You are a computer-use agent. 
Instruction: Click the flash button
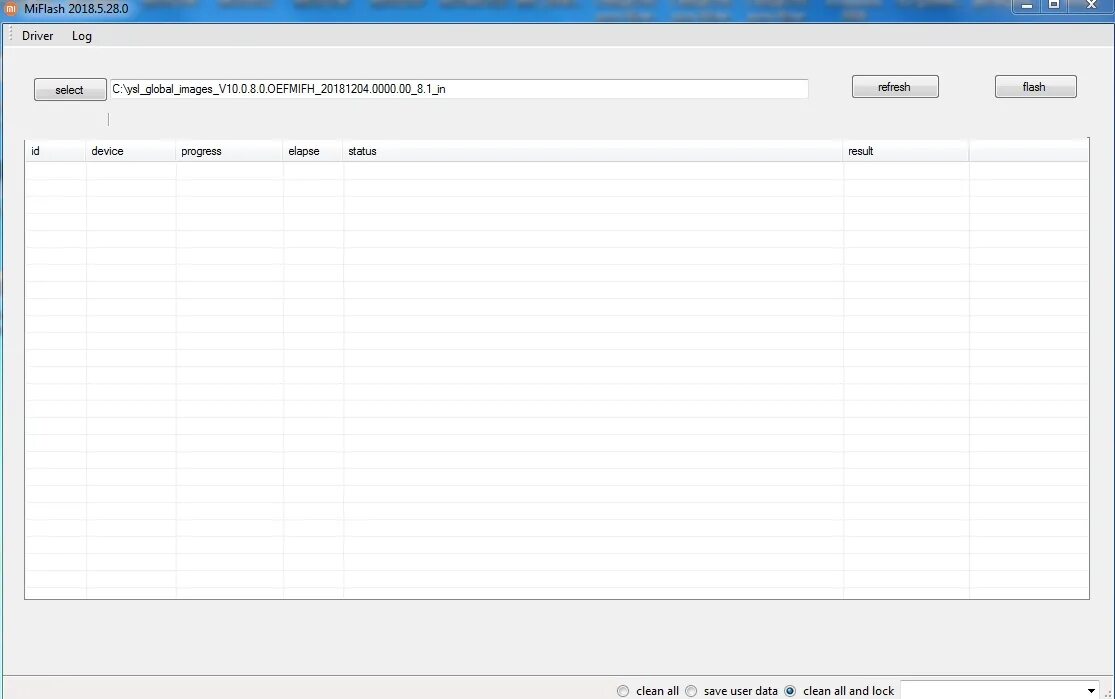[x=1035, y=87]
